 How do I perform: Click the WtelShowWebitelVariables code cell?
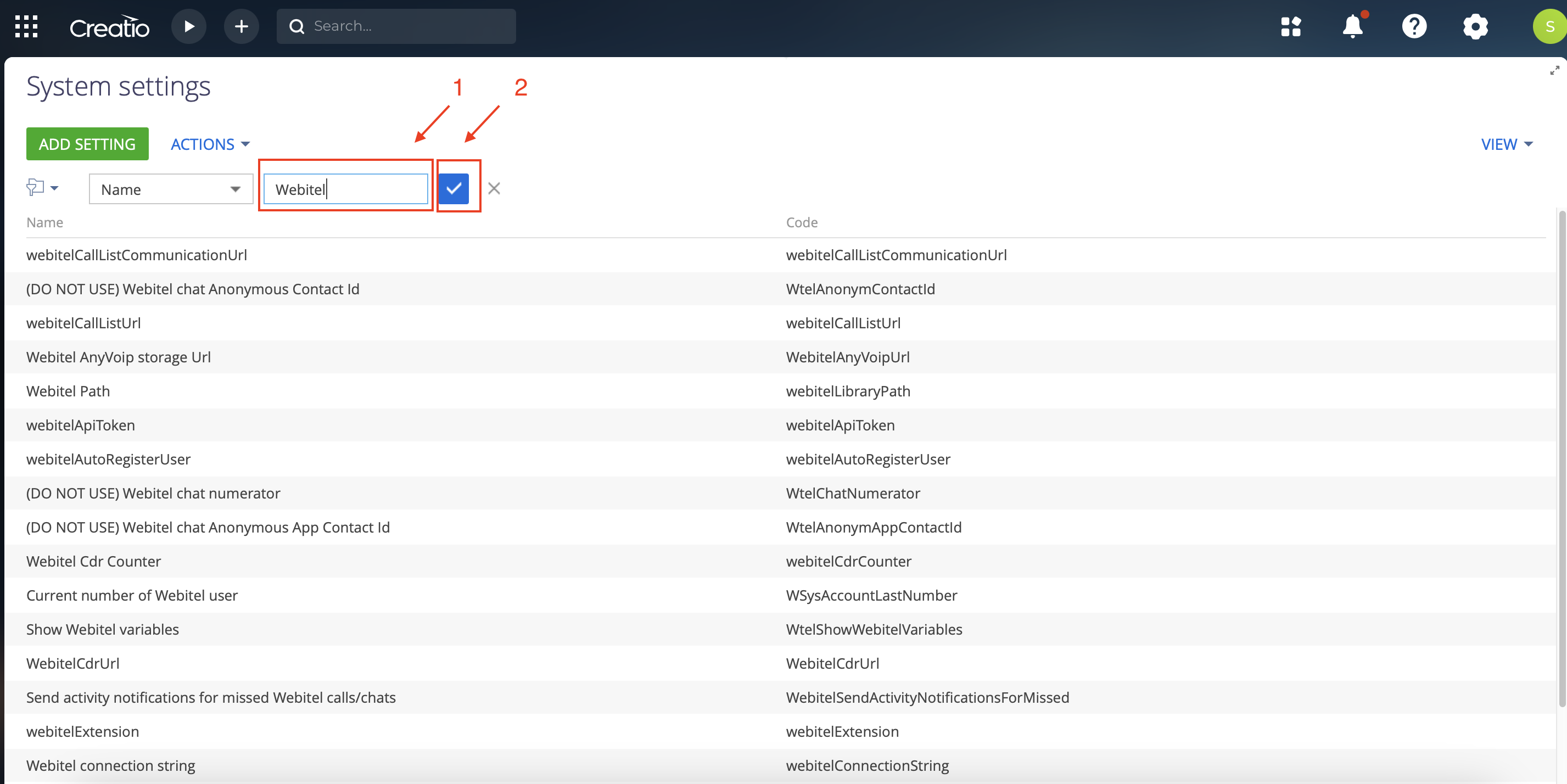click(874, 630)
